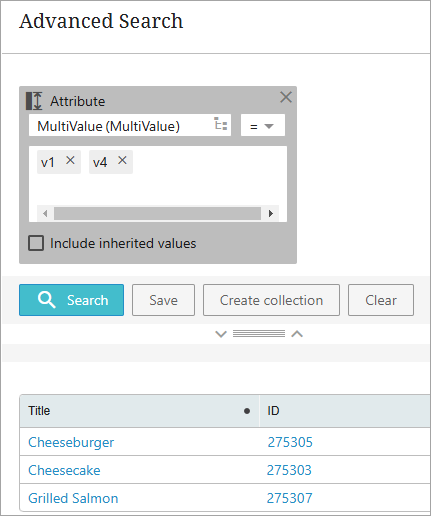This screenshot has width=431, height=516.
Task: Remove the v4 value tag
Action: [x=122, y=161]
